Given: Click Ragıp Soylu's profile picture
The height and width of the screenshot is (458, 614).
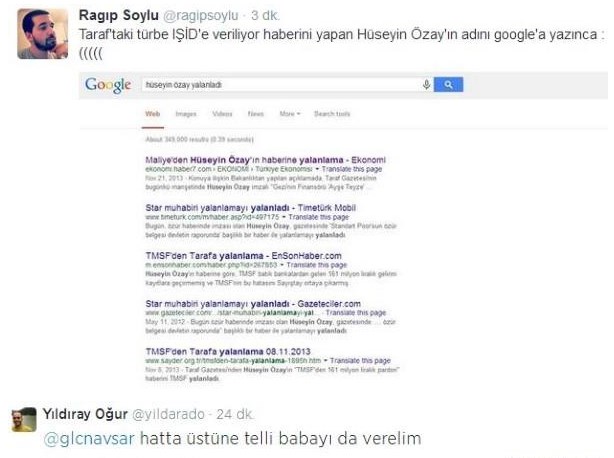Looking at the screenshot, I should [x=43, y=34].
